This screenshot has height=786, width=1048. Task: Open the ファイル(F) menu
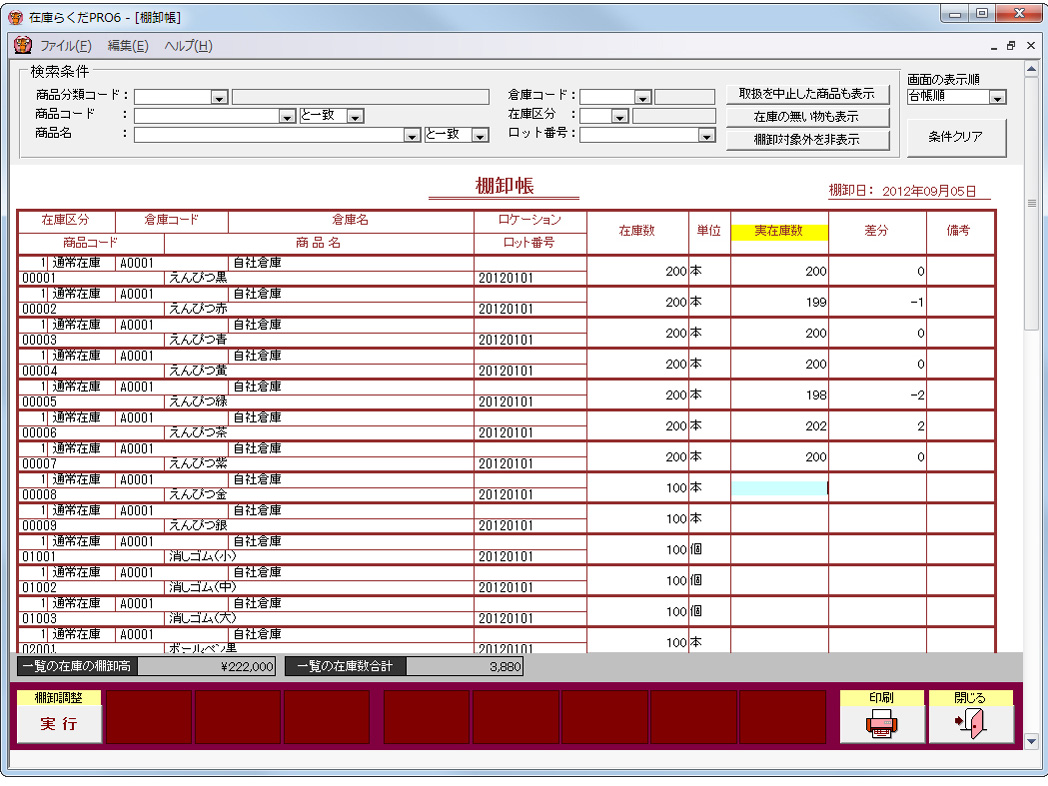[x=66, y=46]
